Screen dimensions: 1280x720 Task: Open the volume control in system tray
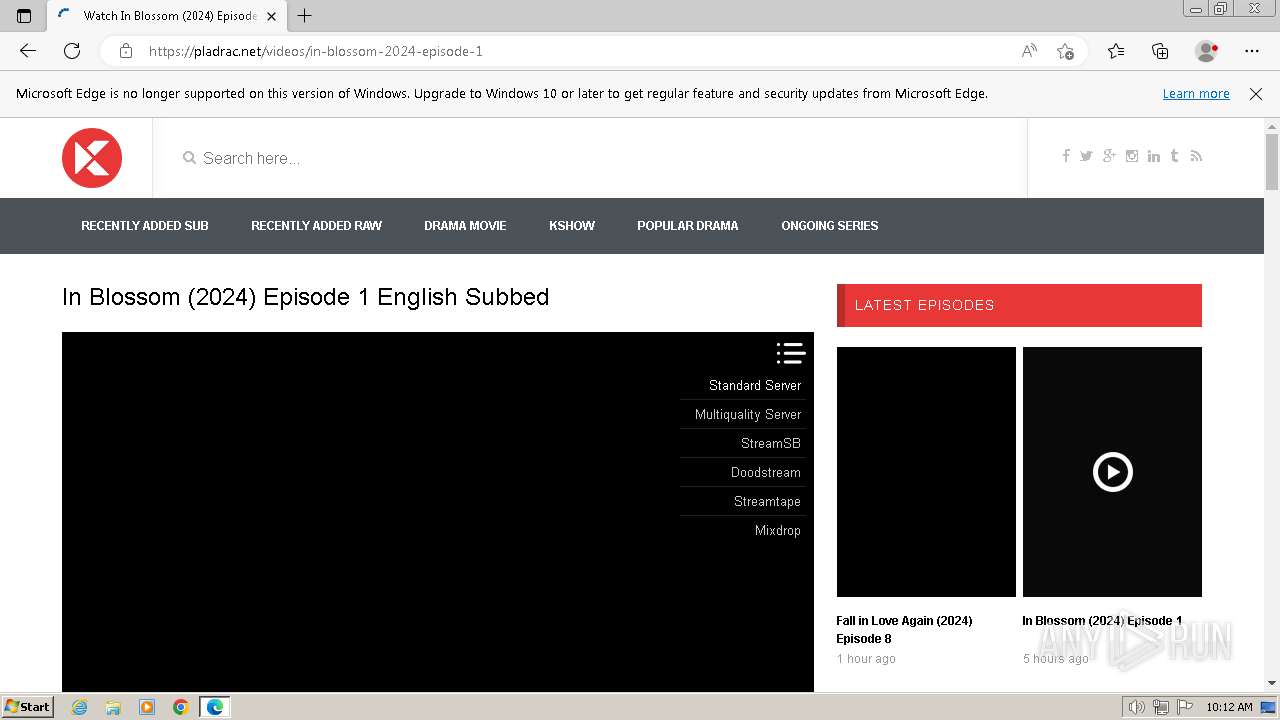click(1137, 707)
